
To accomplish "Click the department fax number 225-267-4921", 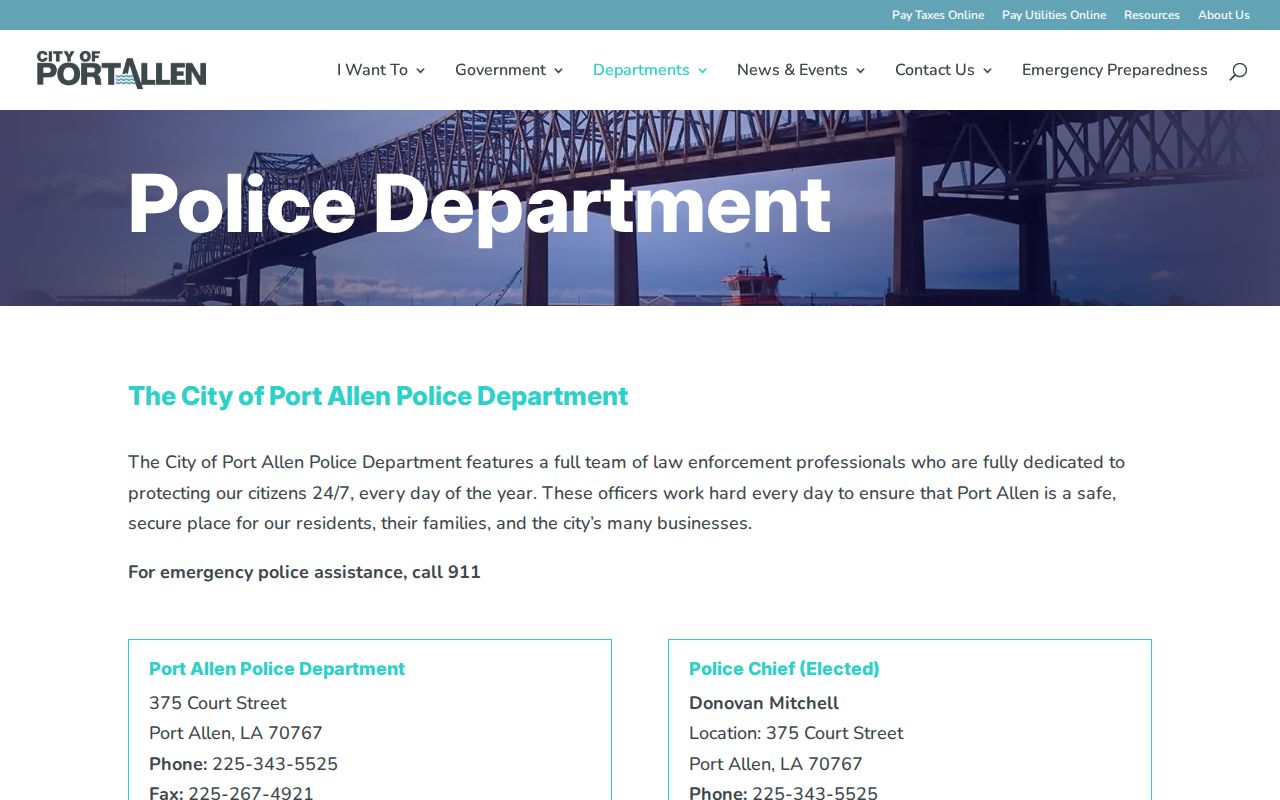I will tap(251, 793).
